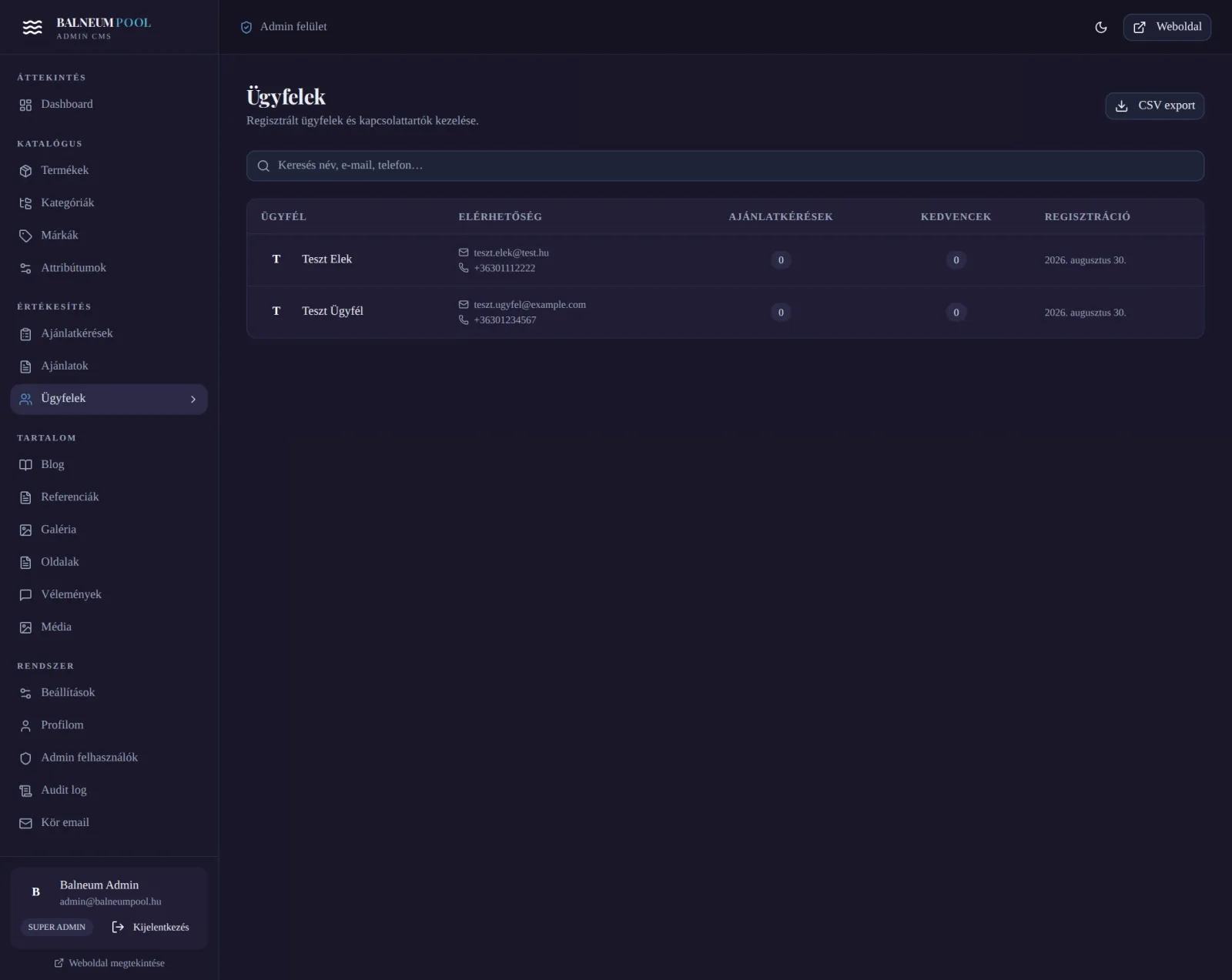Open the Weboldal button in header
This screenshot has height=980, width=1232.
[1167, 27]
